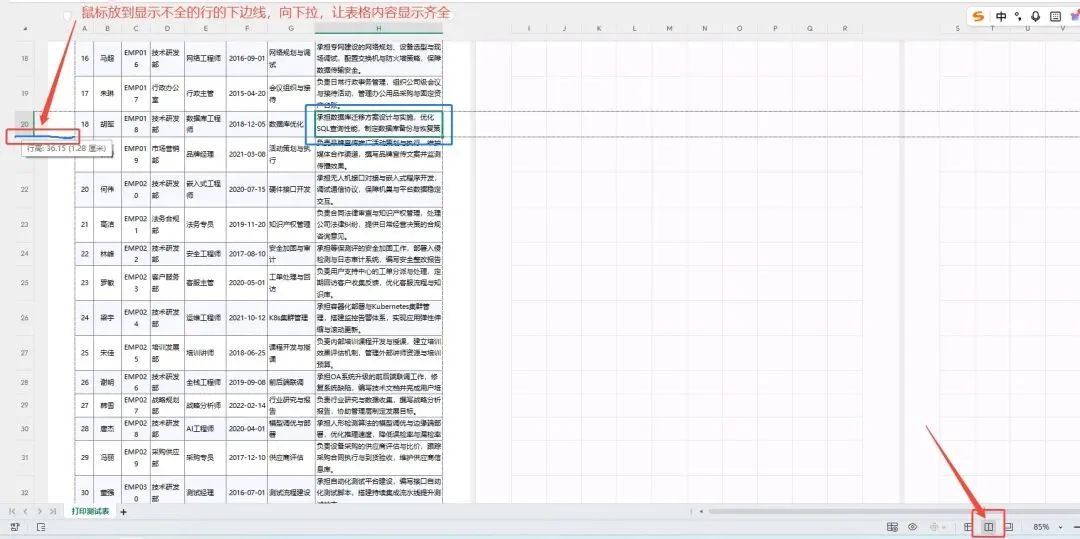Select column I header
Image resolution: width=1080 pixels, height=539 pixels.
(528, 28)
